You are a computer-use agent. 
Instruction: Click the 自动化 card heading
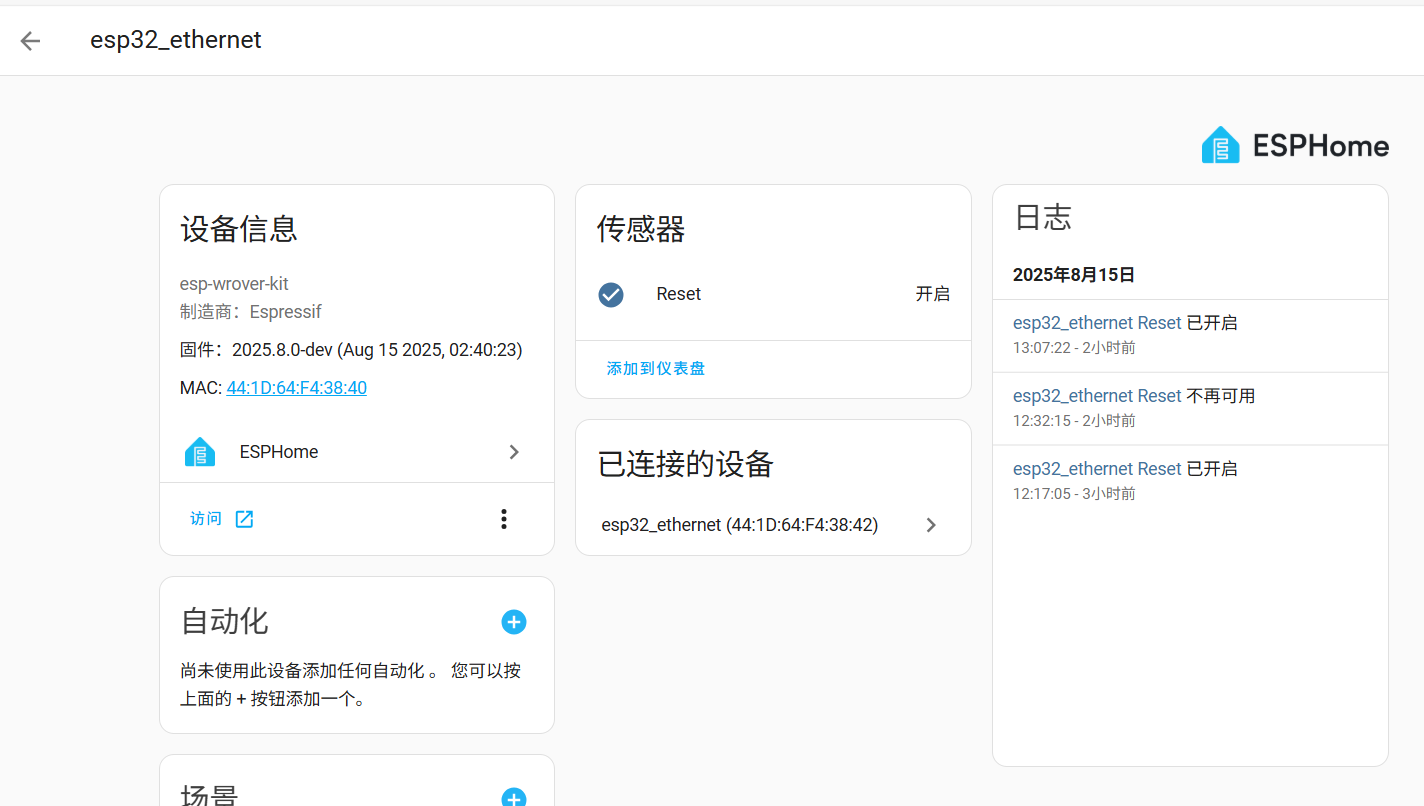coord(224,621)
